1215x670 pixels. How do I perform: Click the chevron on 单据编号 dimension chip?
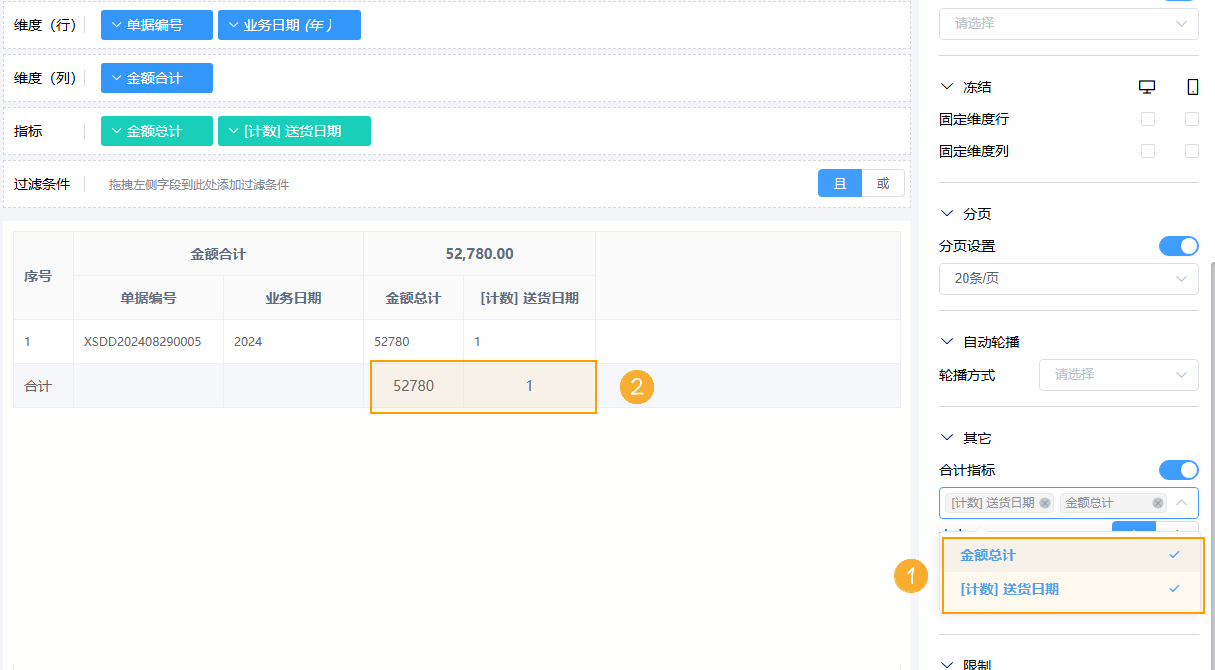117,25
